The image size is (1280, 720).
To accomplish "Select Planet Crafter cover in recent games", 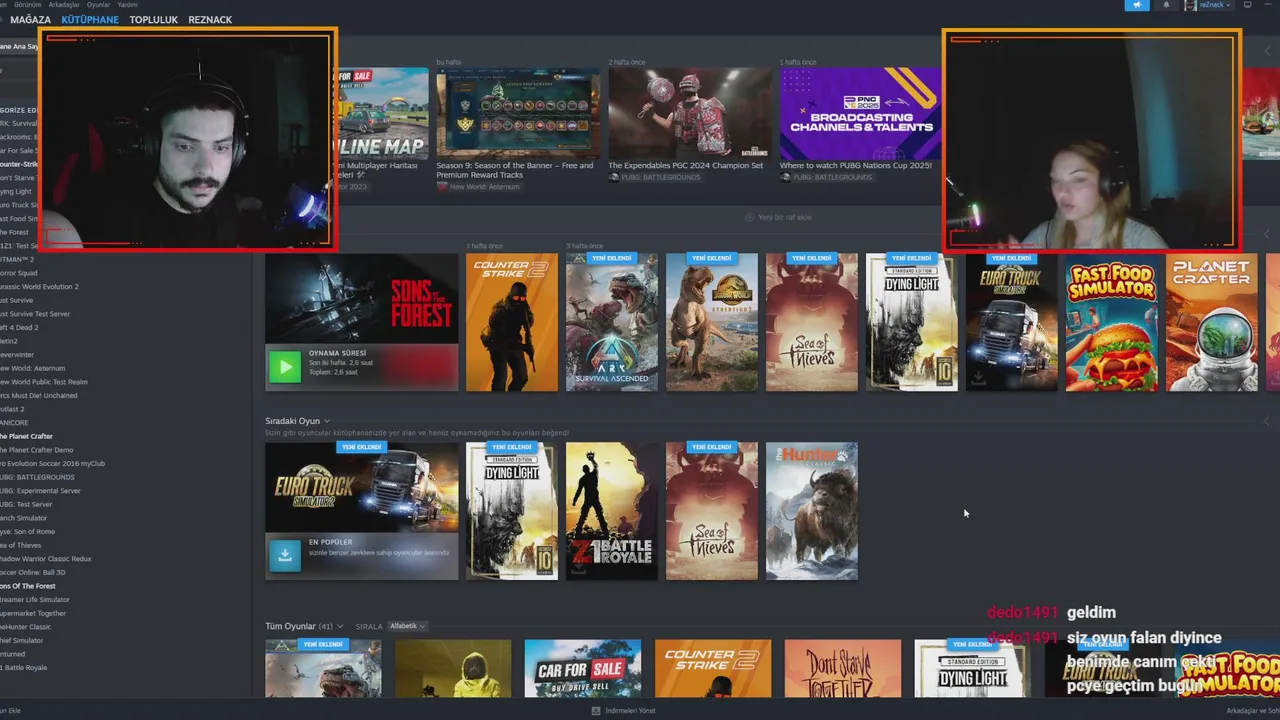I will tap(1211, 322).
